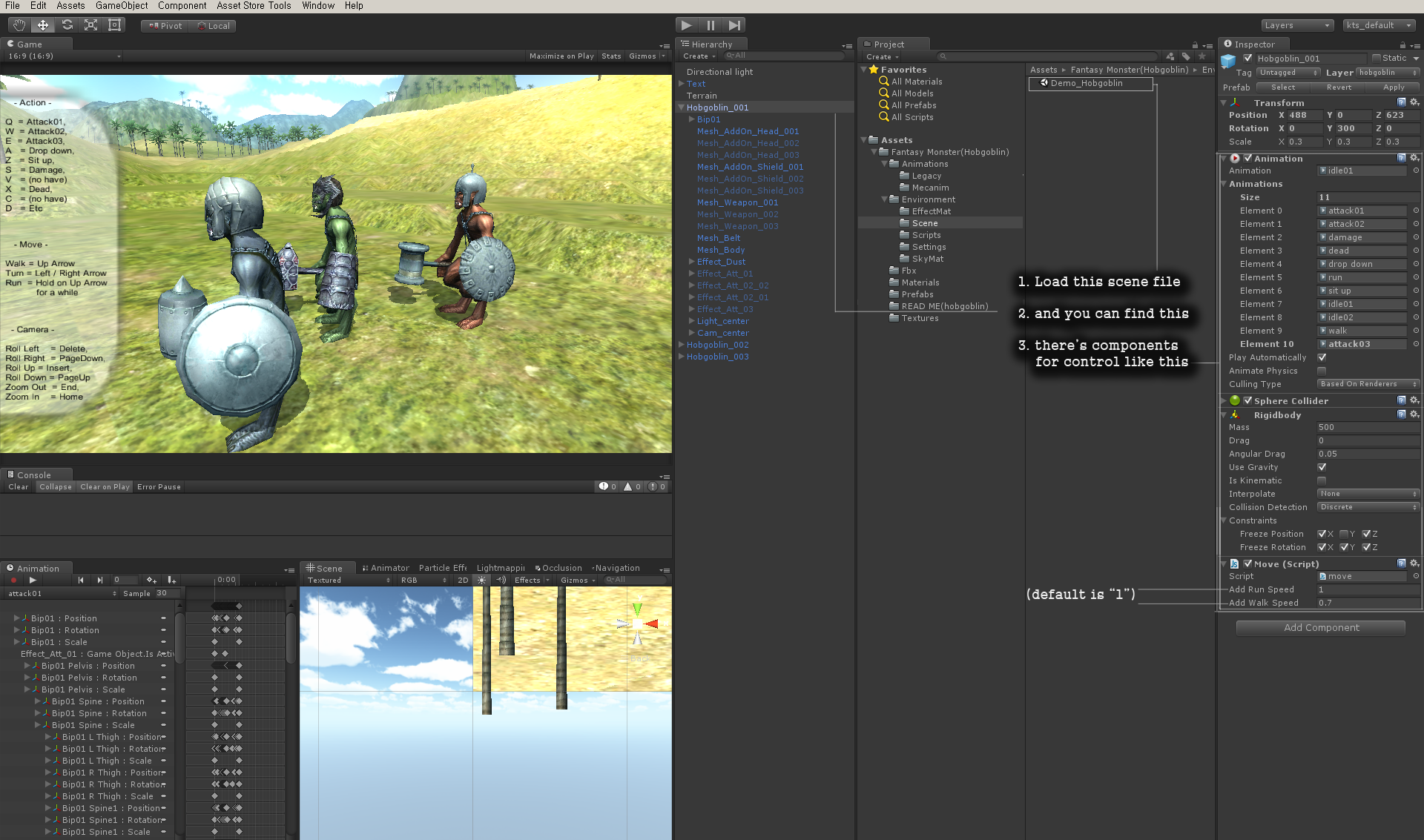Image resolution: width=1424 pixels, height=840 pixels.
Task: Select Demo_Hobgoblin scene asset
Action: coord(1090,84)
